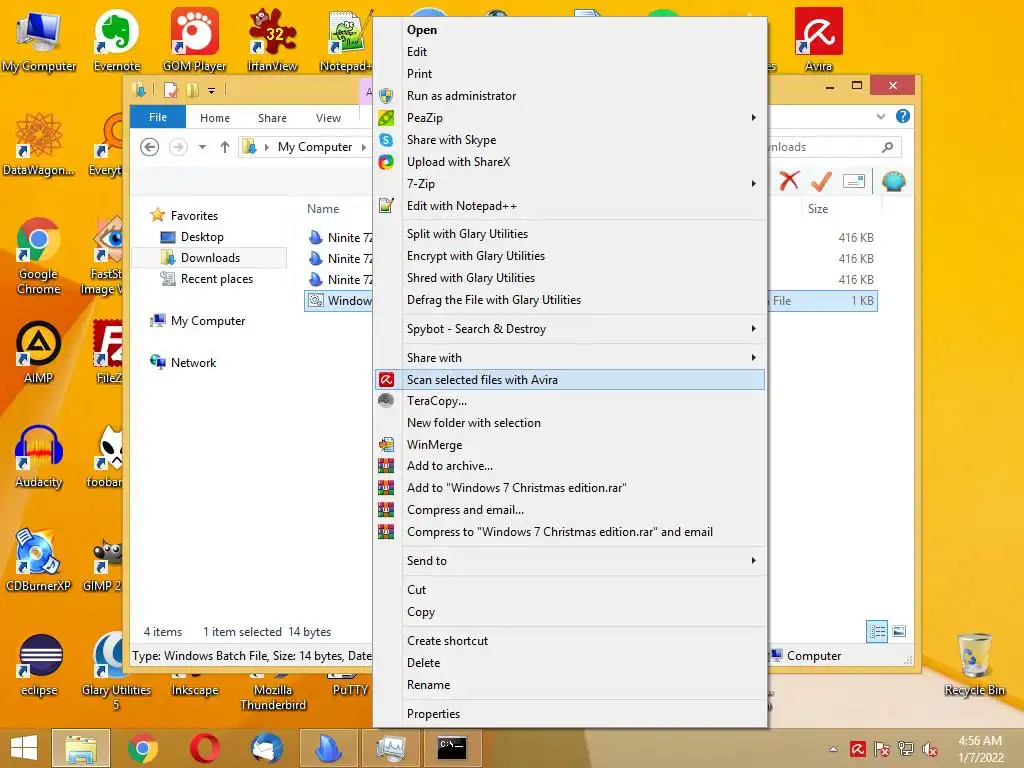Launch IrfanView from desktop
Viewport: 1024px width, 768px height.
pyautogui.click(x=272, y=39)
